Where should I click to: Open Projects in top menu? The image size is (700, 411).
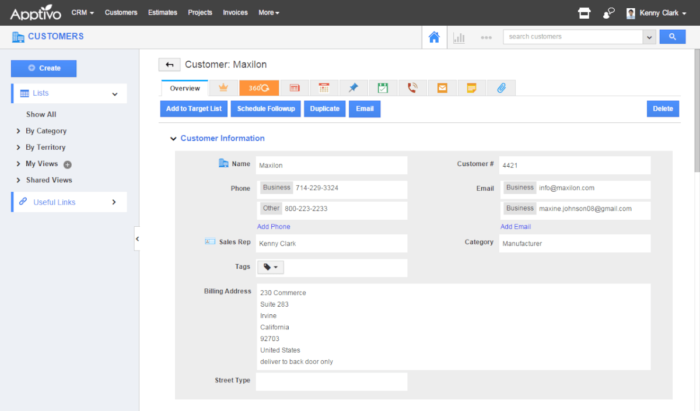200,13
